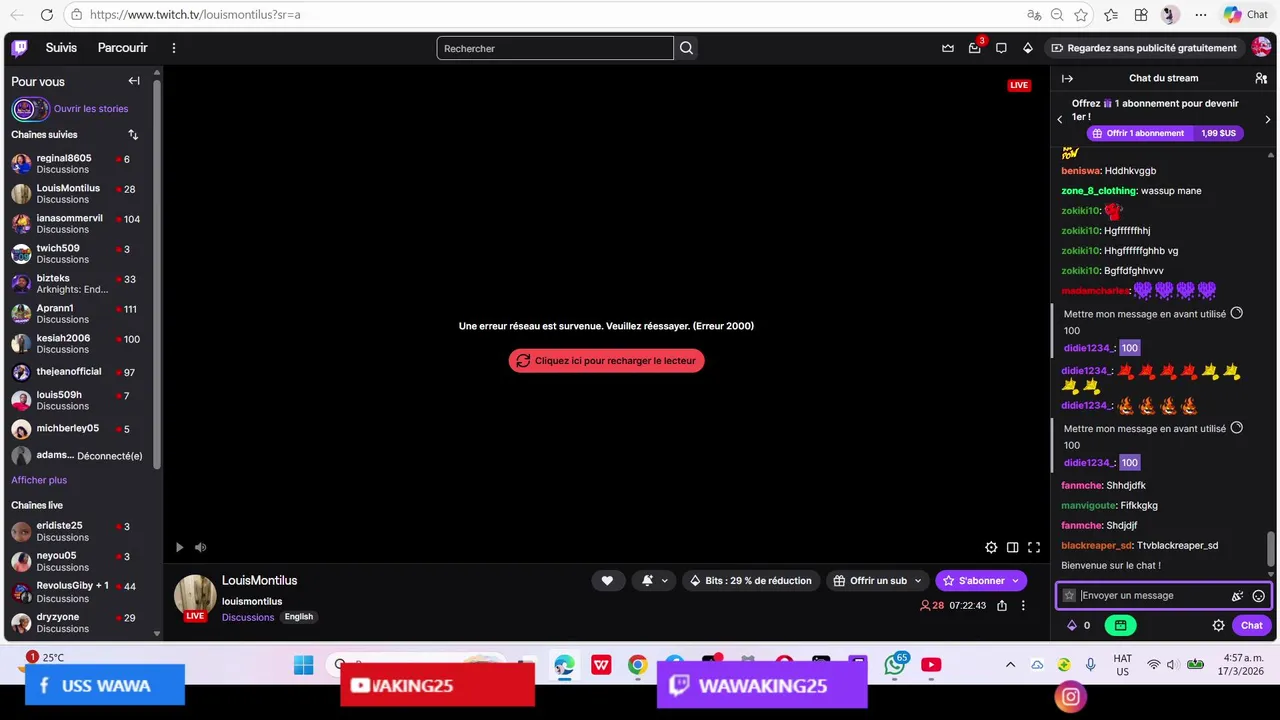This screenshot has width=1280, height=720.
Task: Open whispers speech bubble icon
Action: [x=1001, y=48]
